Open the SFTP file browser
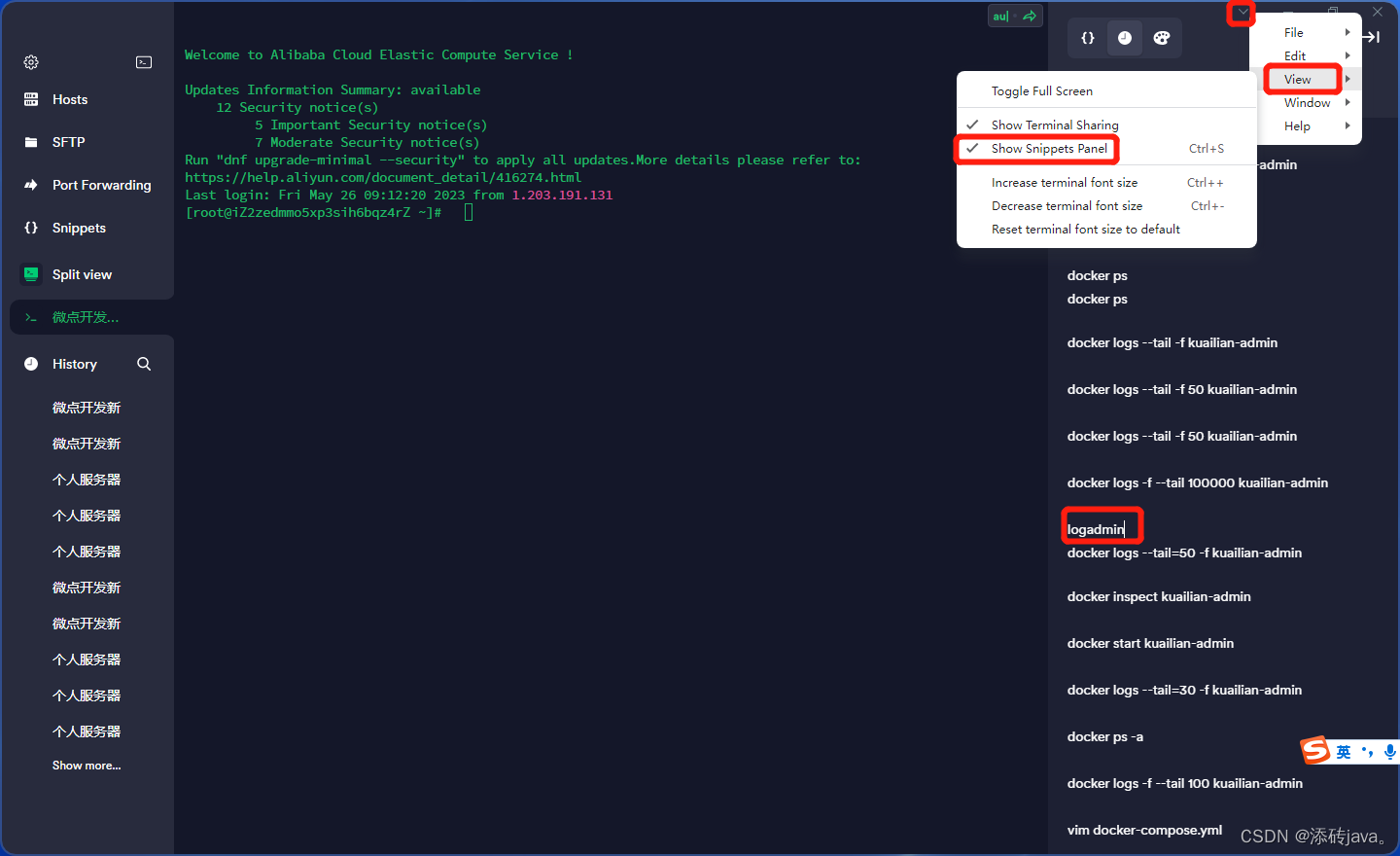 [68, 142]
